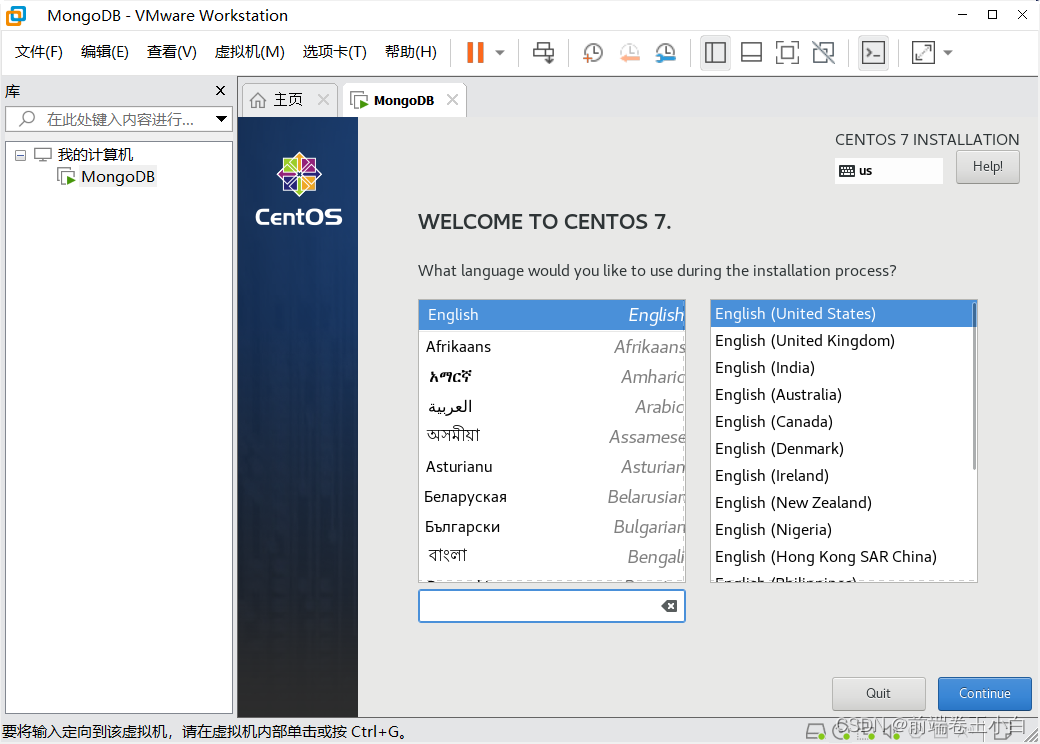This screenshot has height=744, width=1040.
Task: Select the MongoDB VM in the library tree
Action: tap(115, 176)
